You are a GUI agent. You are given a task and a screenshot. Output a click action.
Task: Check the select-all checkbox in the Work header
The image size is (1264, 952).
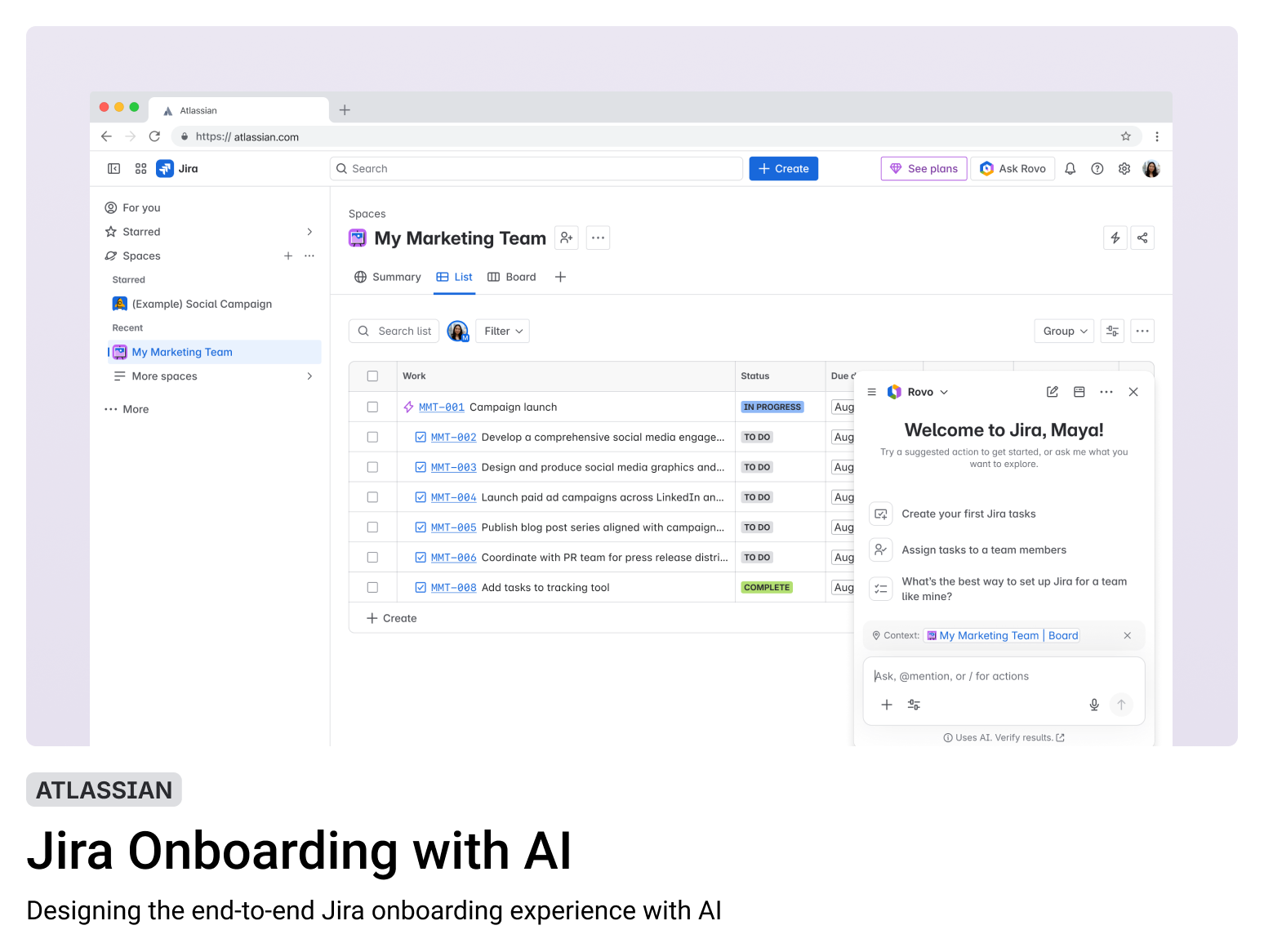372,376
